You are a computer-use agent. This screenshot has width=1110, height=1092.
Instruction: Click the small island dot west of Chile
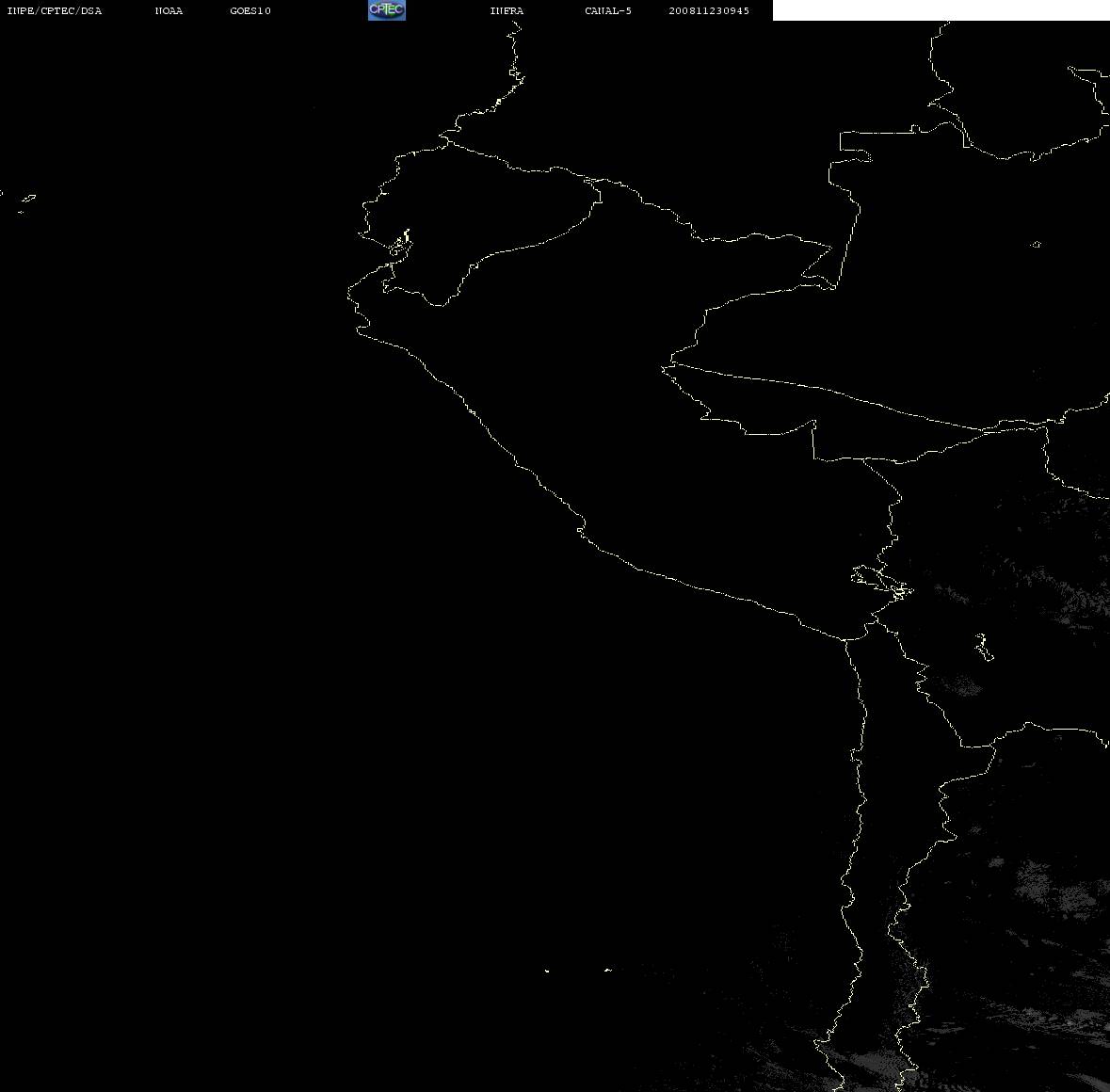[x=546, y=971]
